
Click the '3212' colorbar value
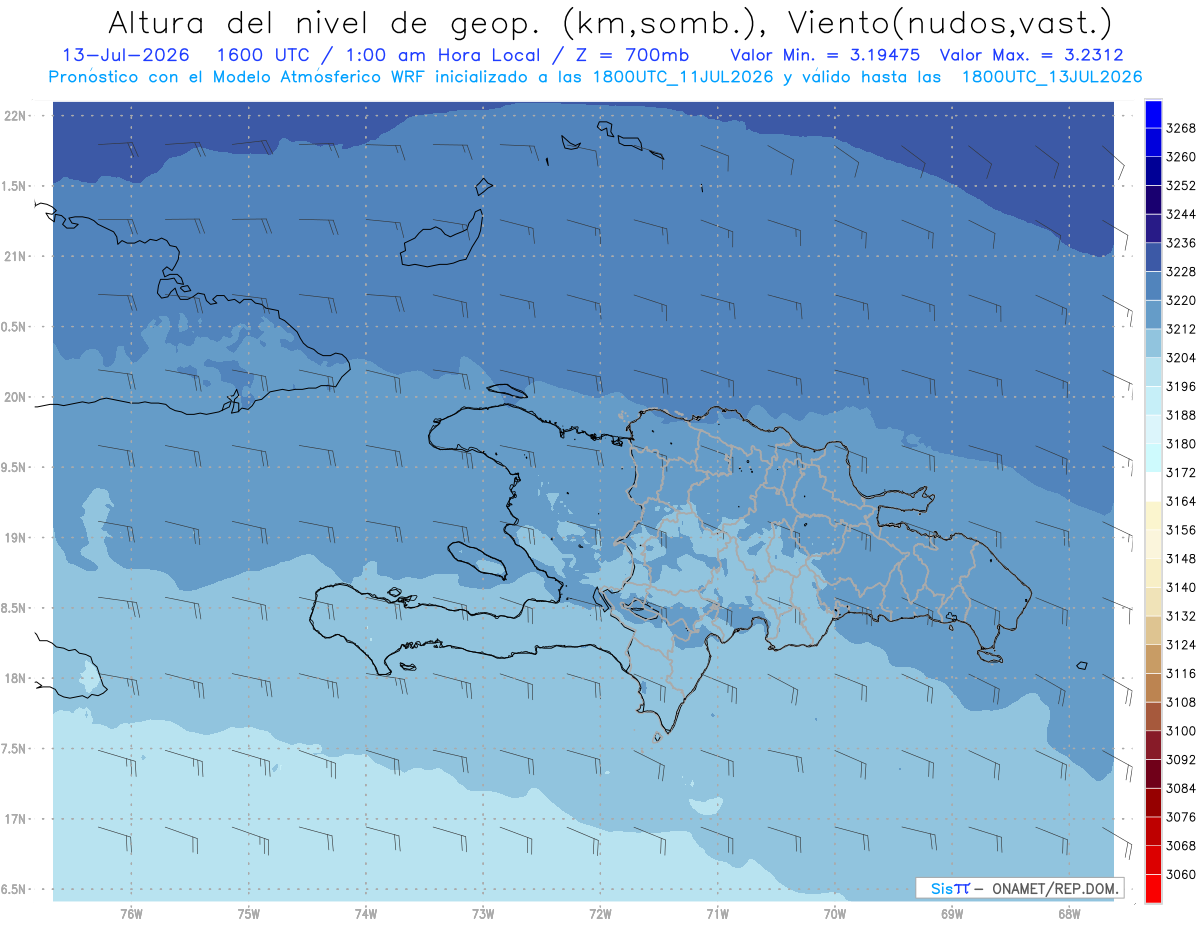[1181, 329]
